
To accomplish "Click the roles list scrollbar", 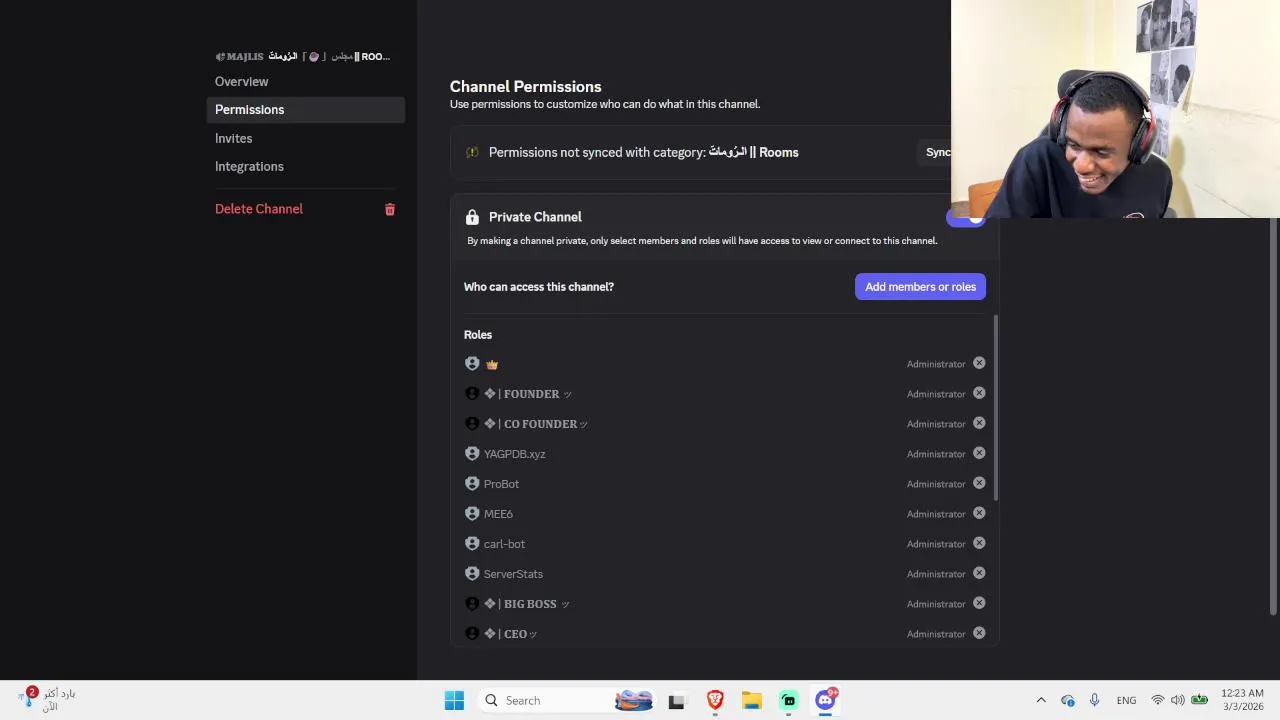I will click(x=996, y=407).
